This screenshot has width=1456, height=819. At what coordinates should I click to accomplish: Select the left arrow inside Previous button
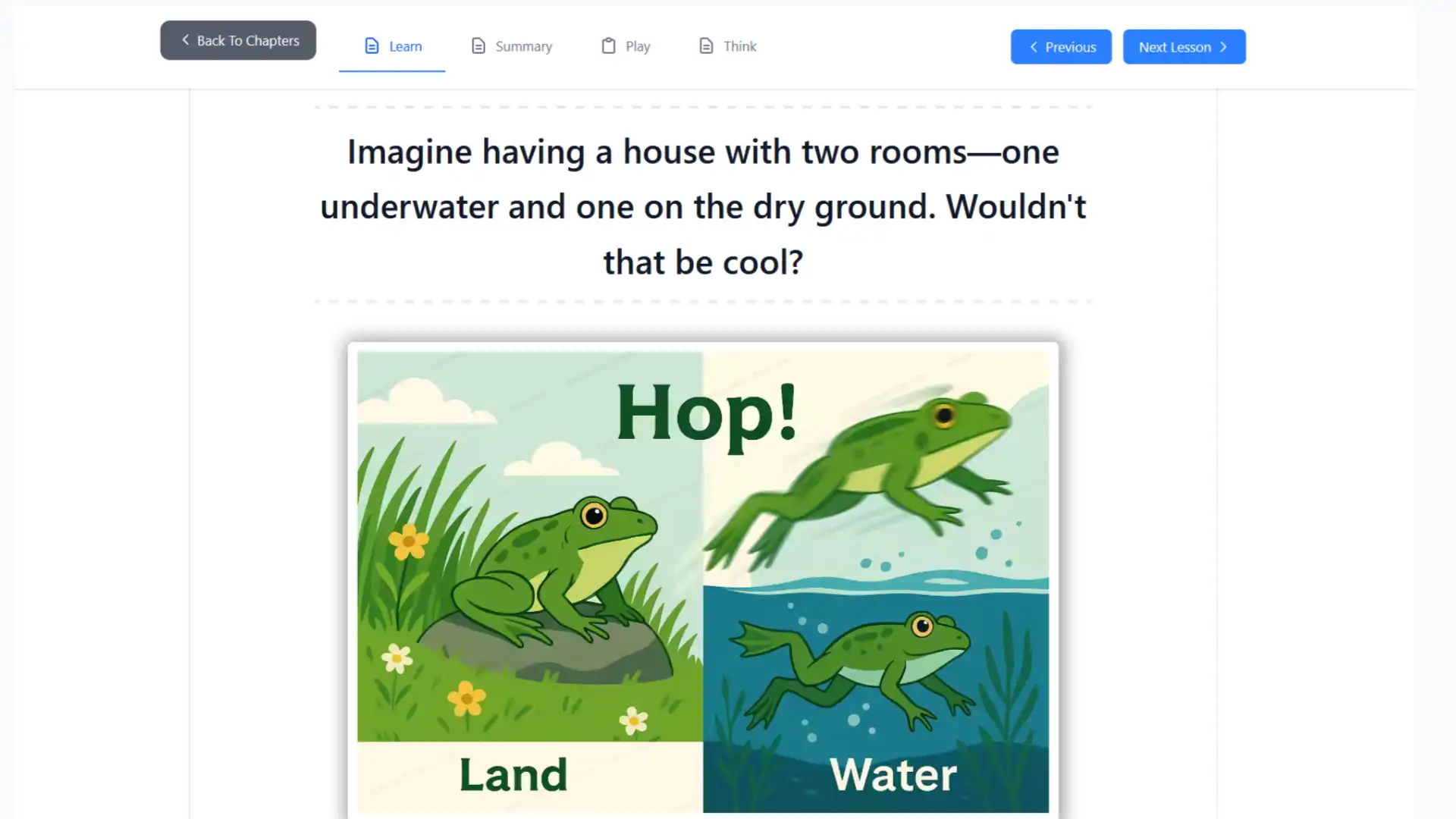pos(1034,47)
